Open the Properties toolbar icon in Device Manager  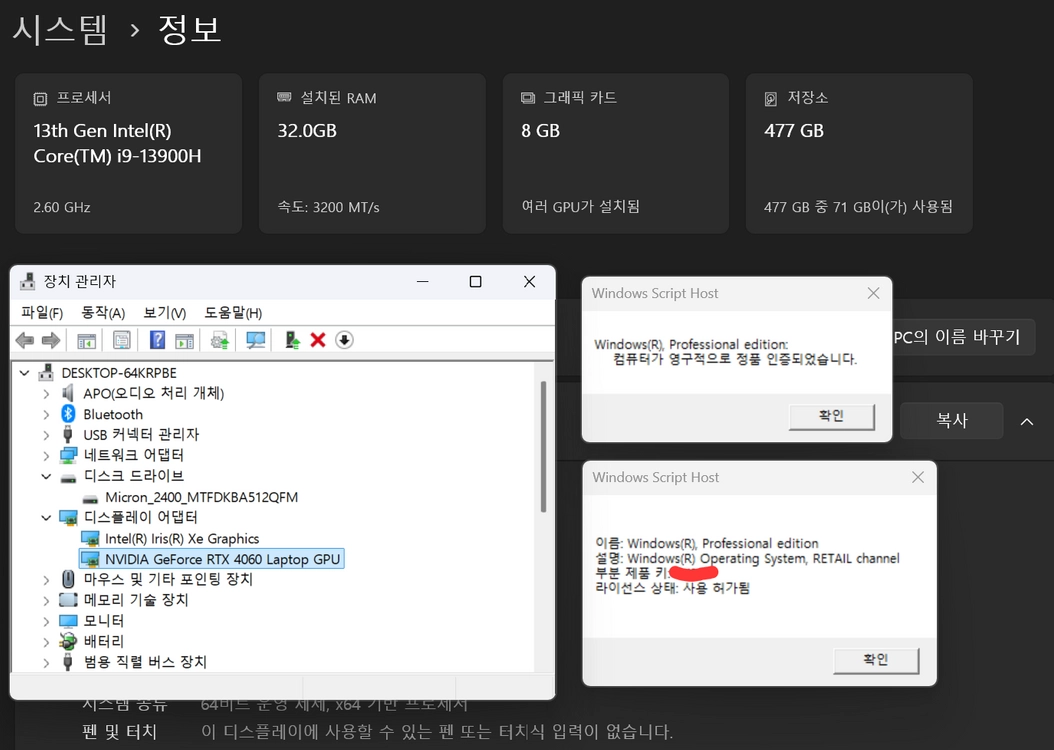click(122, 340)
